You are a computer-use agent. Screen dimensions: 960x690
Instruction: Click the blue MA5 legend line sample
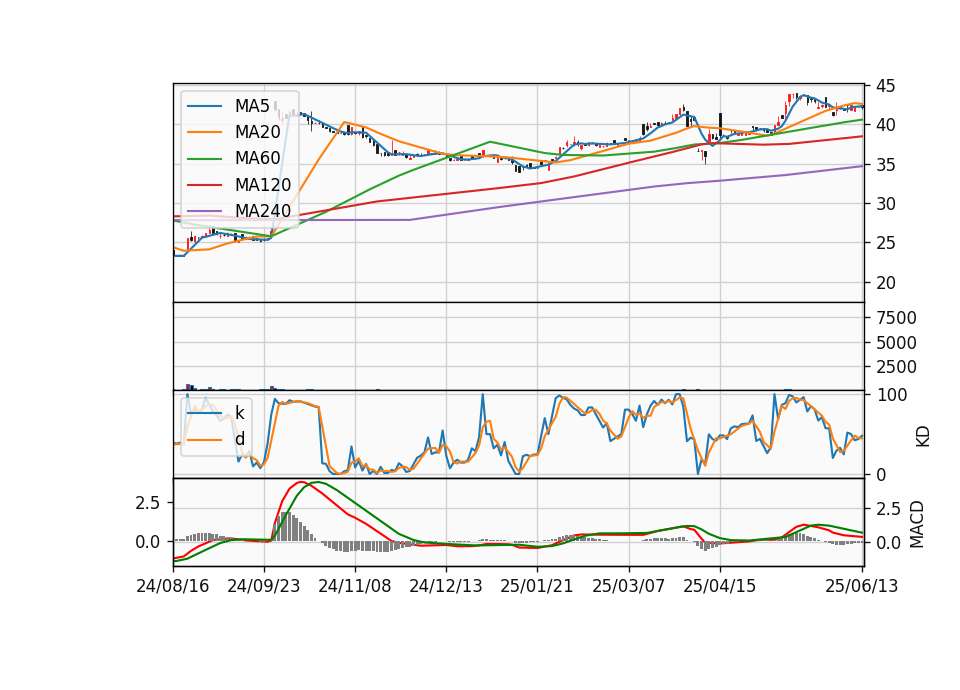[205, 106]
